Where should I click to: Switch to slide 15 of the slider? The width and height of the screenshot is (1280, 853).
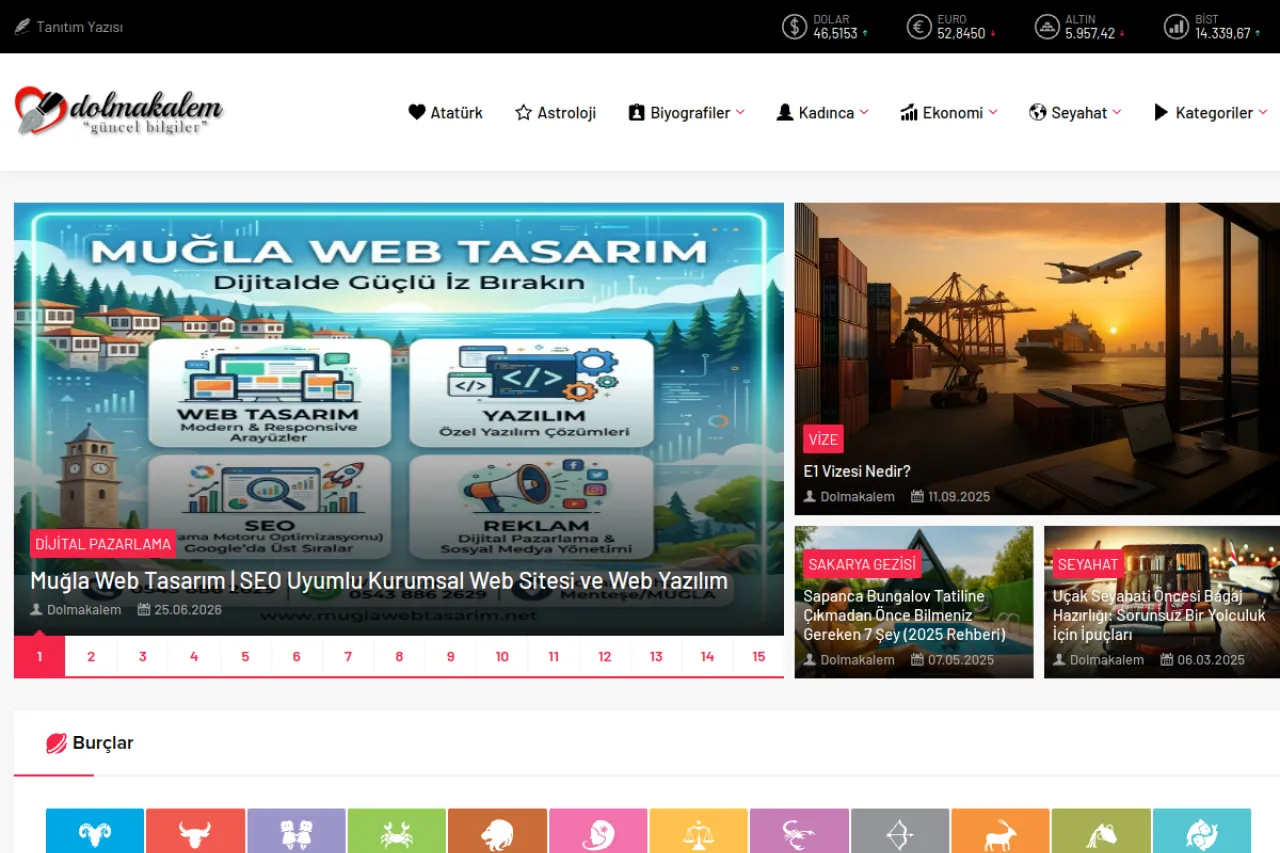(x=759, y=657)
